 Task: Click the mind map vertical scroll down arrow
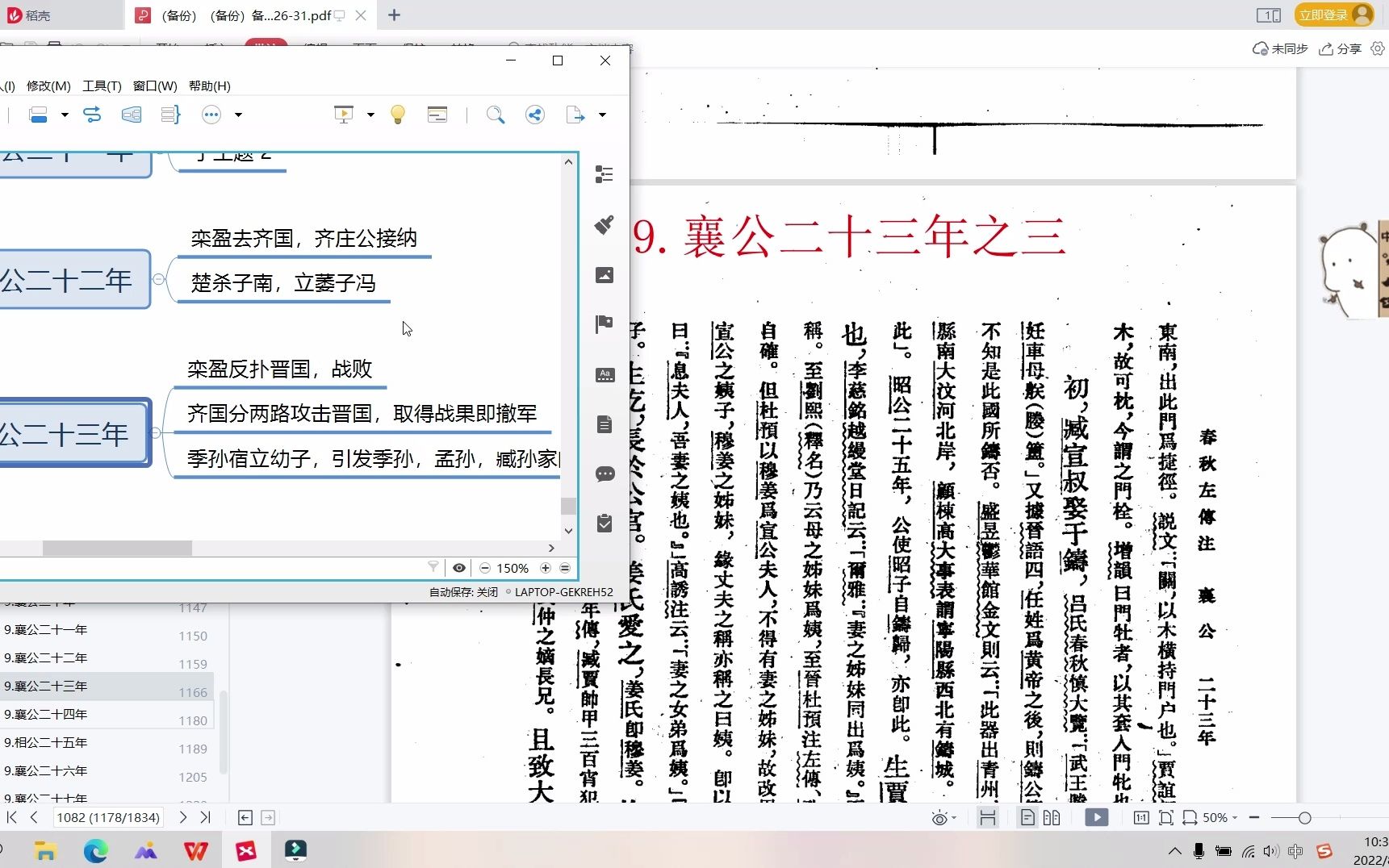(568, 531)
